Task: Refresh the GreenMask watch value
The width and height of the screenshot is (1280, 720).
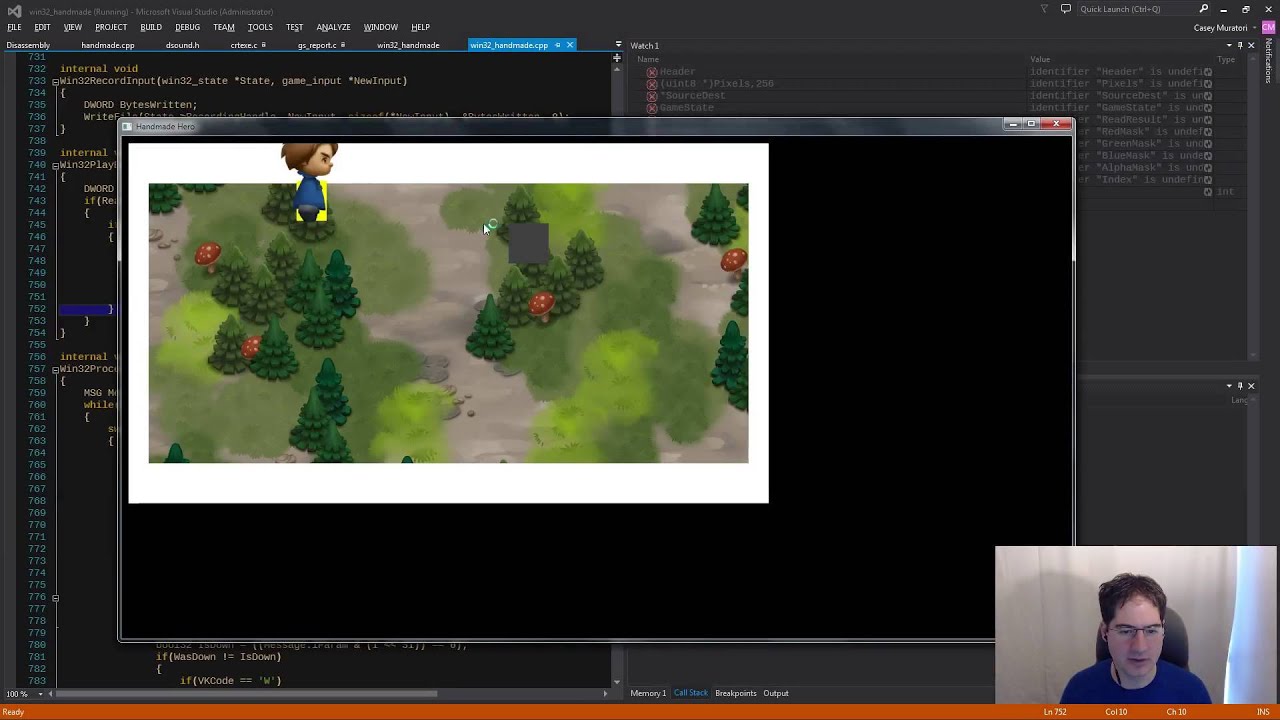Action: [1208, 144]
